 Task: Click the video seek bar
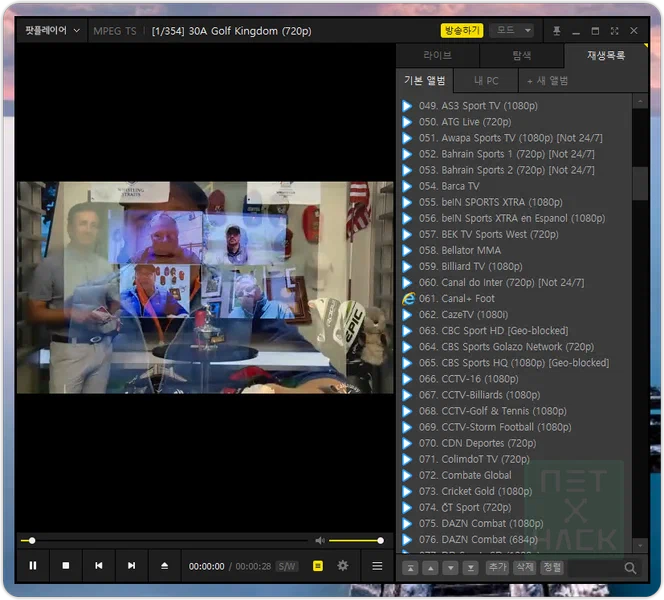[164, 541]
